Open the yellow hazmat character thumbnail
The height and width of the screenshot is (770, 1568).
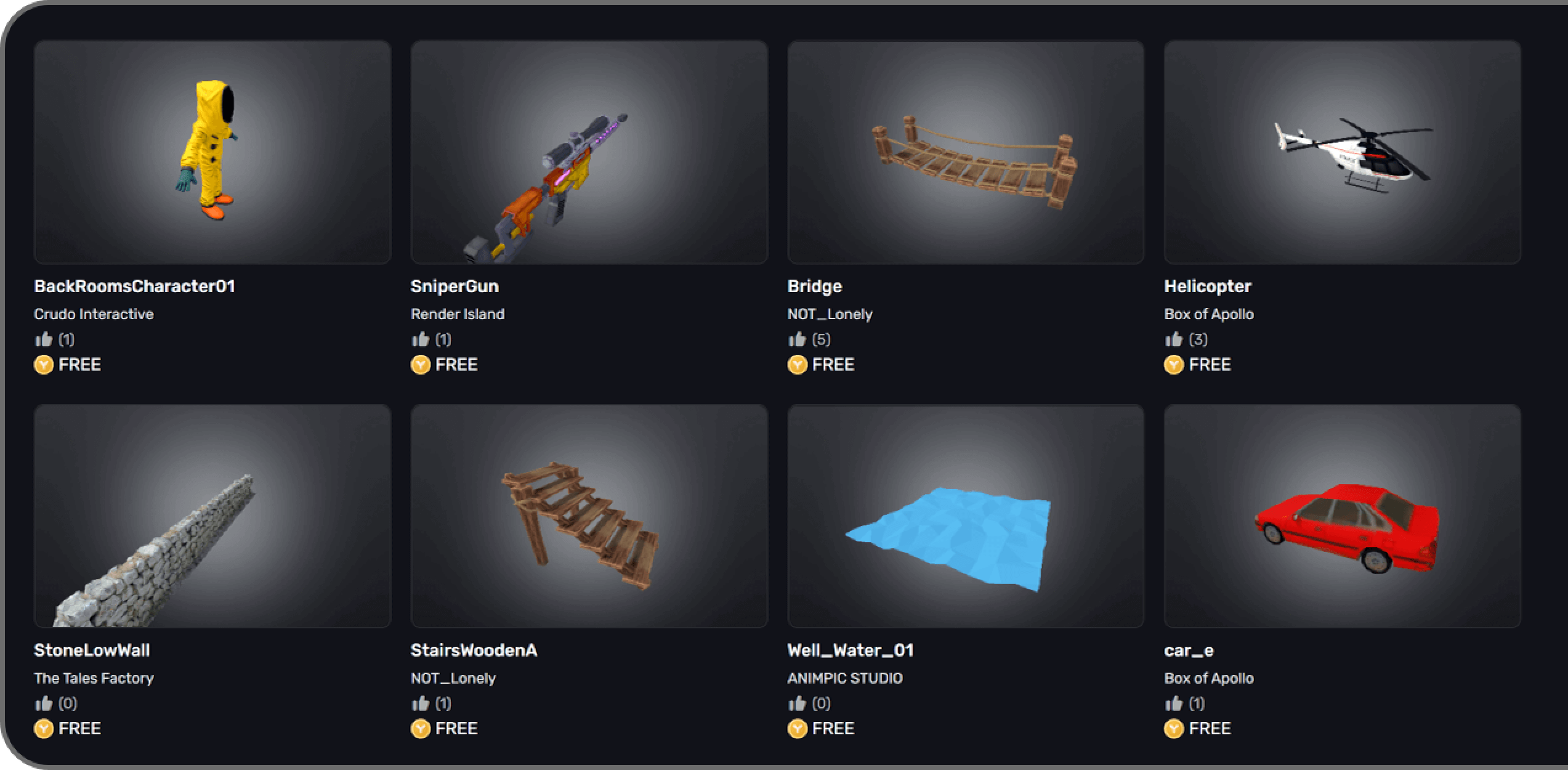(212, 152)
